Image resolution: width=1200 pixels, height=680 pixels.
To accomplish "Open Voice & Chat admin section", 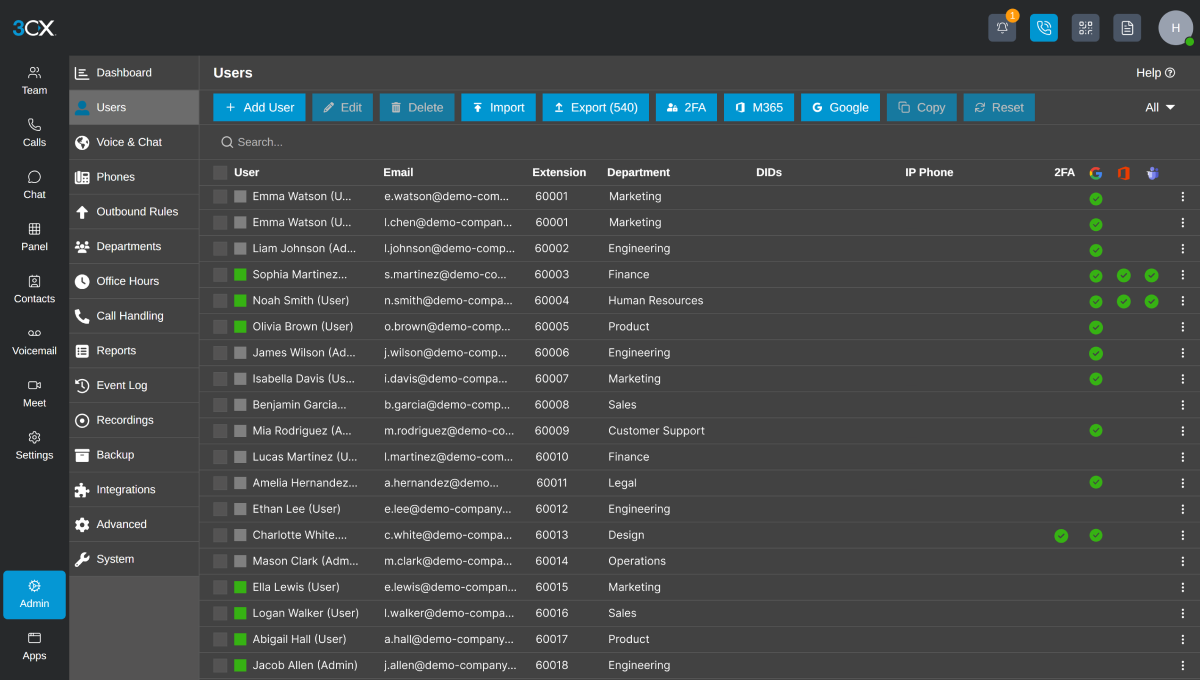I will [134, 142].
